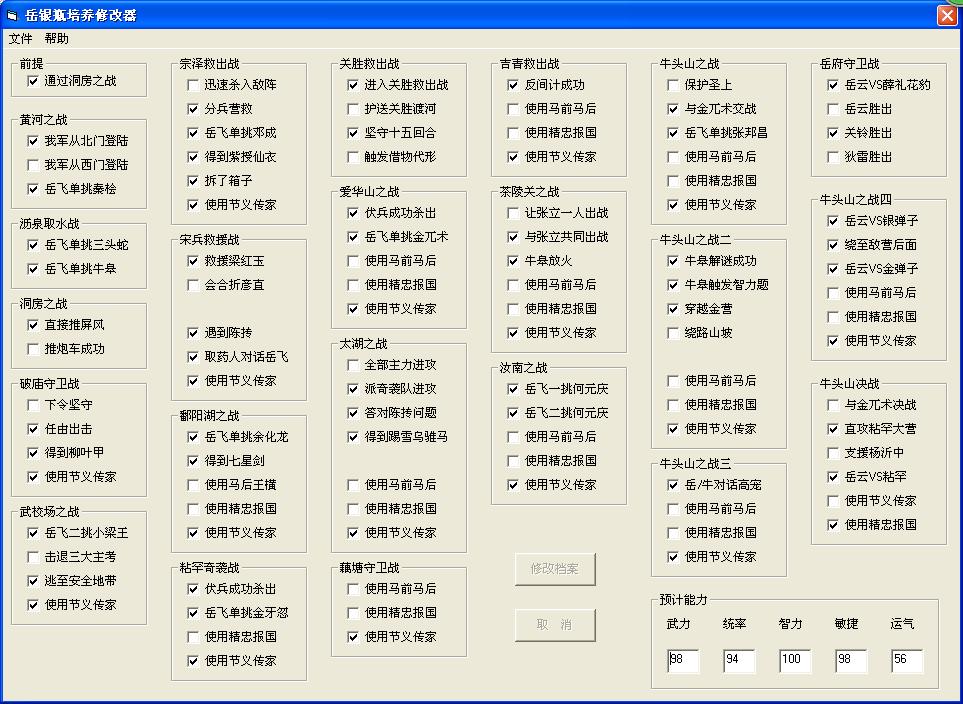Open the 帮助 menu

coord(57,38)
